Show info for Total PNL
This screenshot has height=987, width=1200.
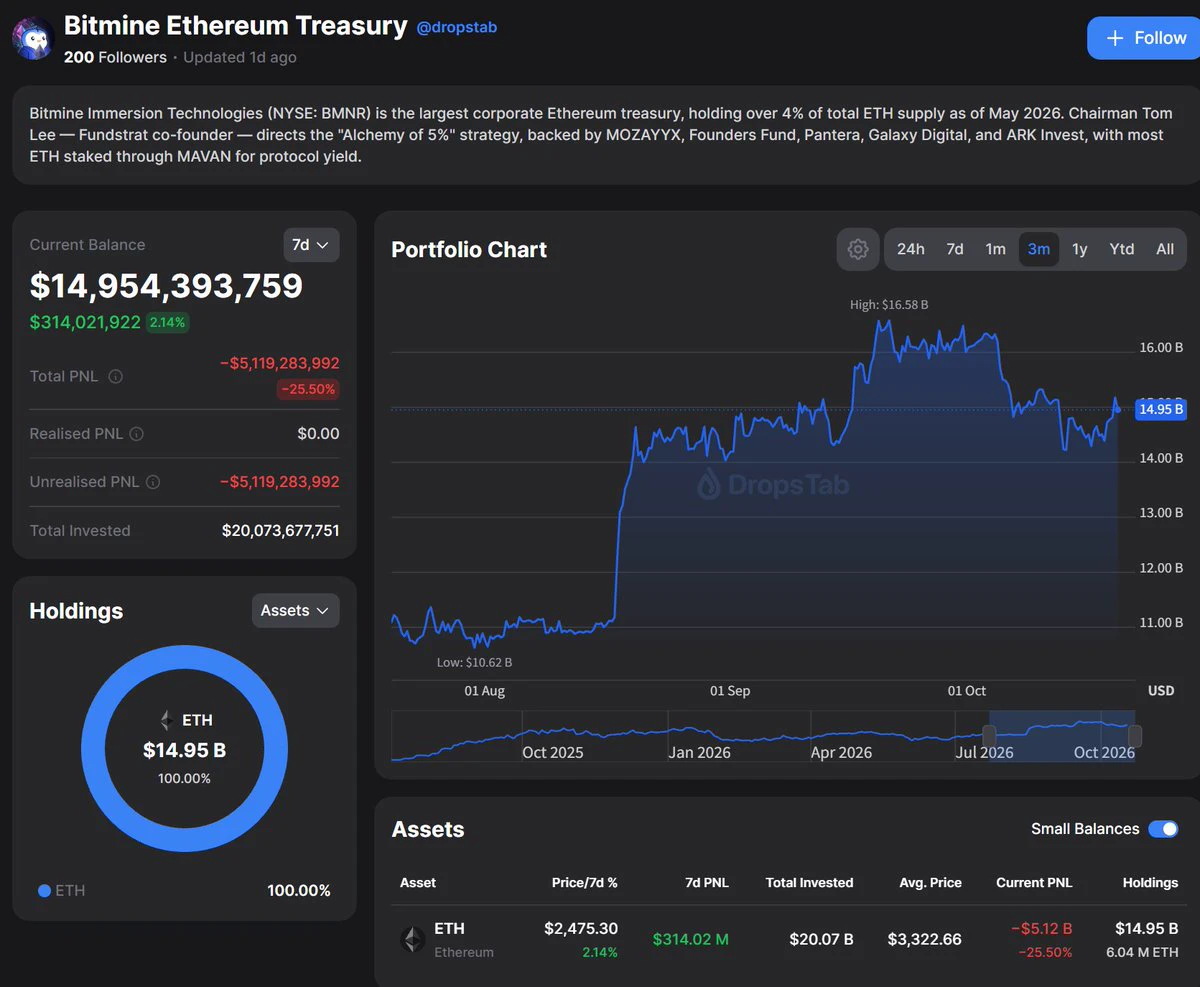(x=115, y=377)
